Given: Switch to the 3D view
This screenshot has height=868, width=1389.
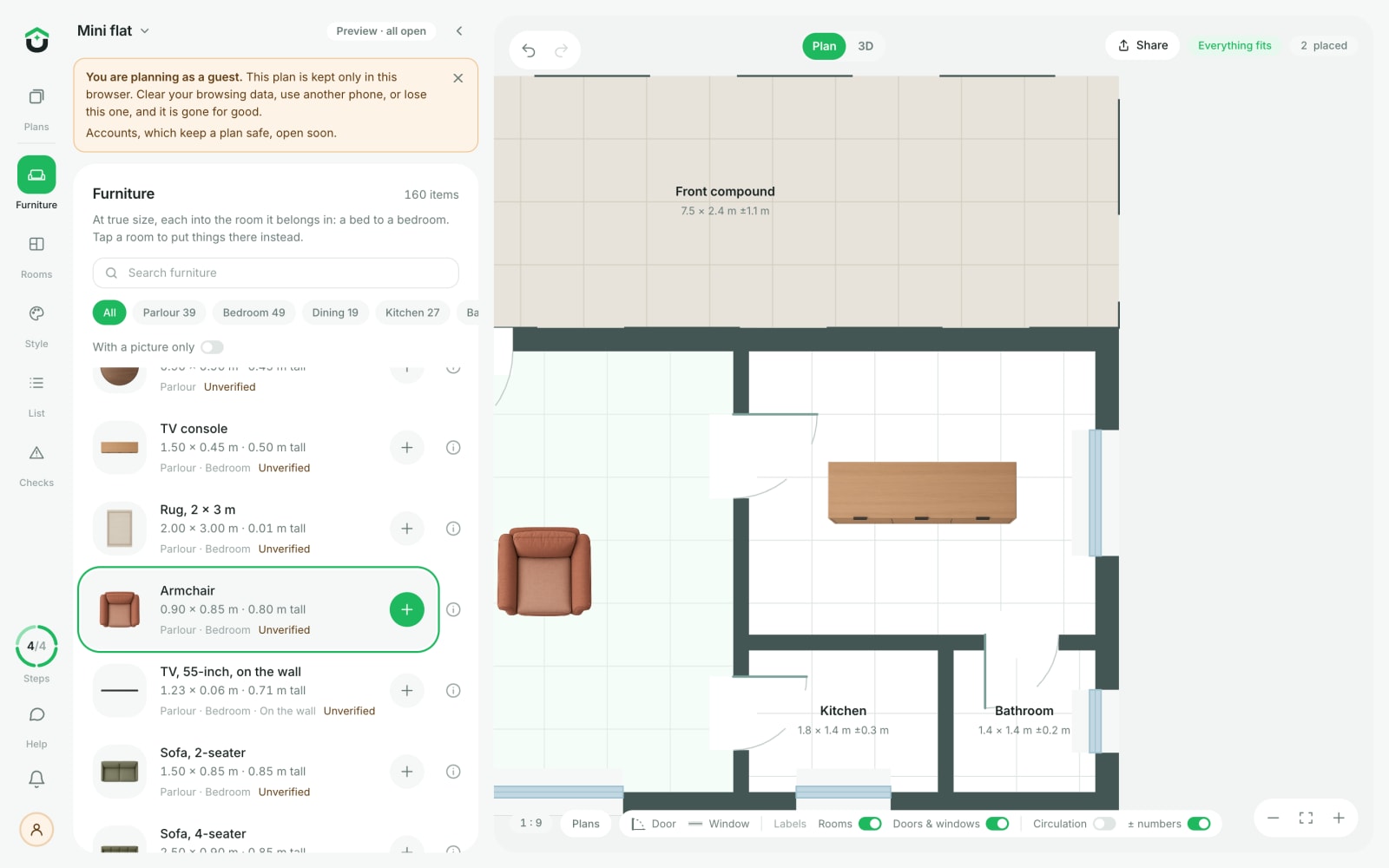Looking at the screenshot, I should 866,46.
